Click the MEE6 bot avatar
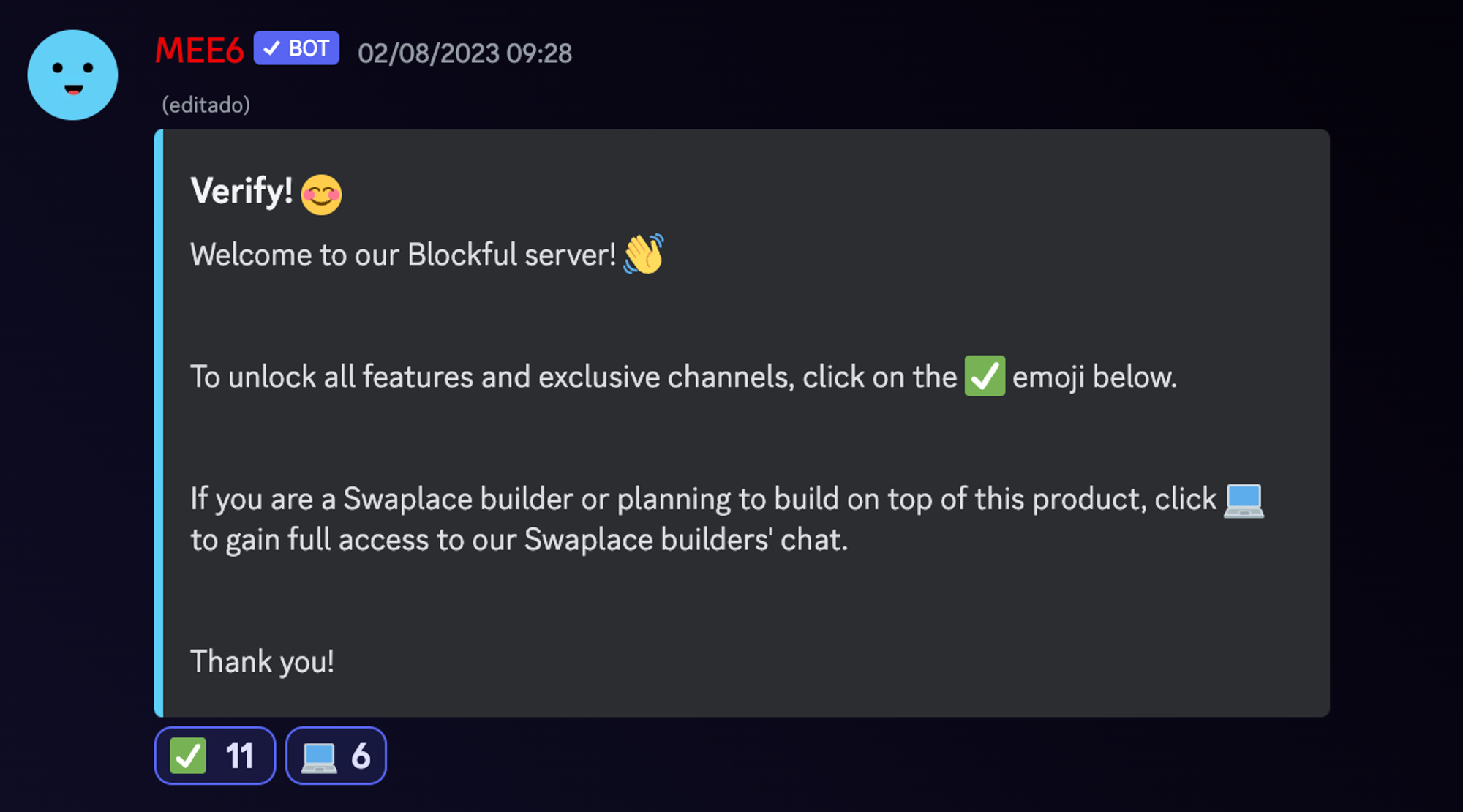1463x812 pixels. tap(72, 75)
